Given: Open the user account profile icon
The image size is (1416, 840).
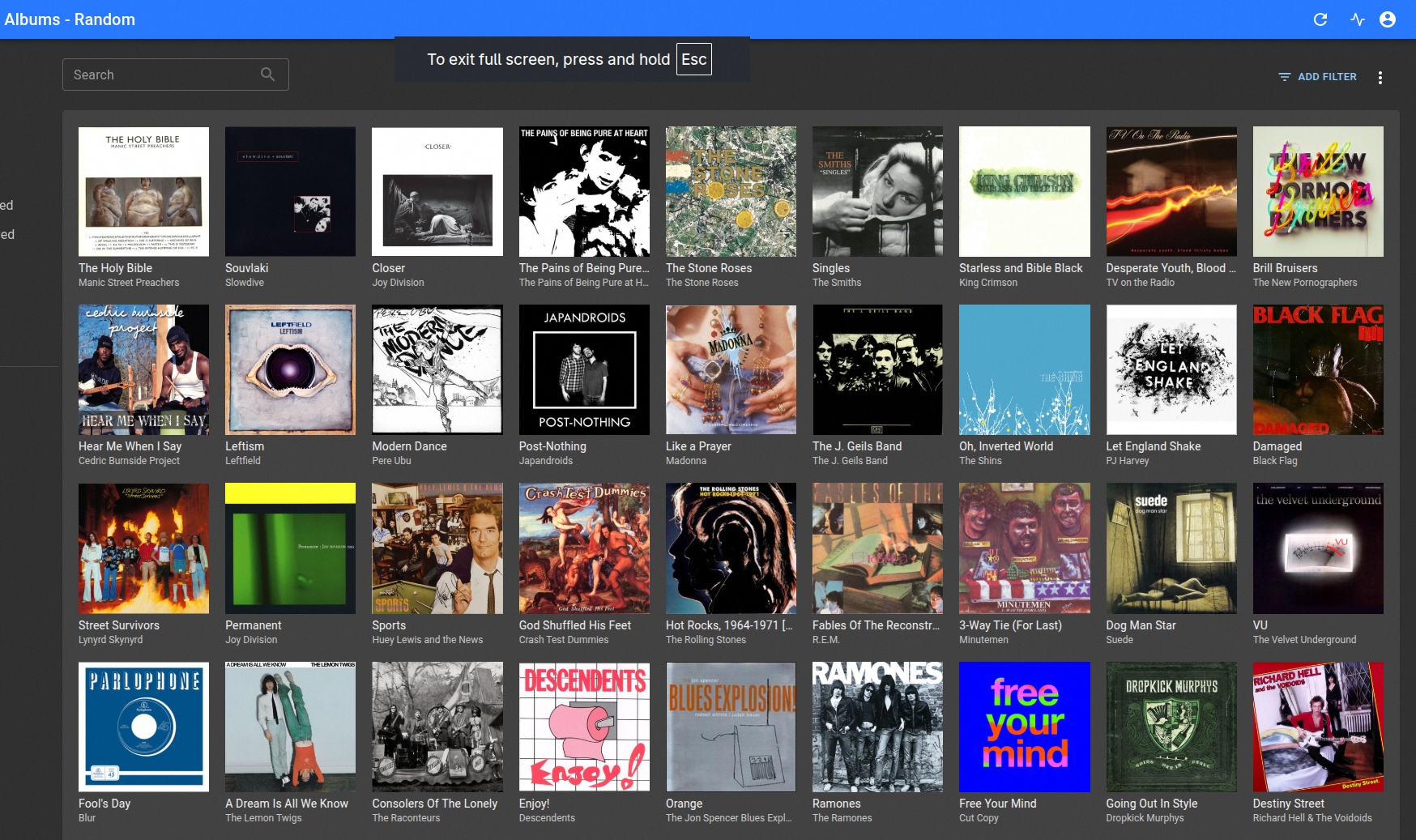Looking at the screenshot, I should tap(1388, 19).
